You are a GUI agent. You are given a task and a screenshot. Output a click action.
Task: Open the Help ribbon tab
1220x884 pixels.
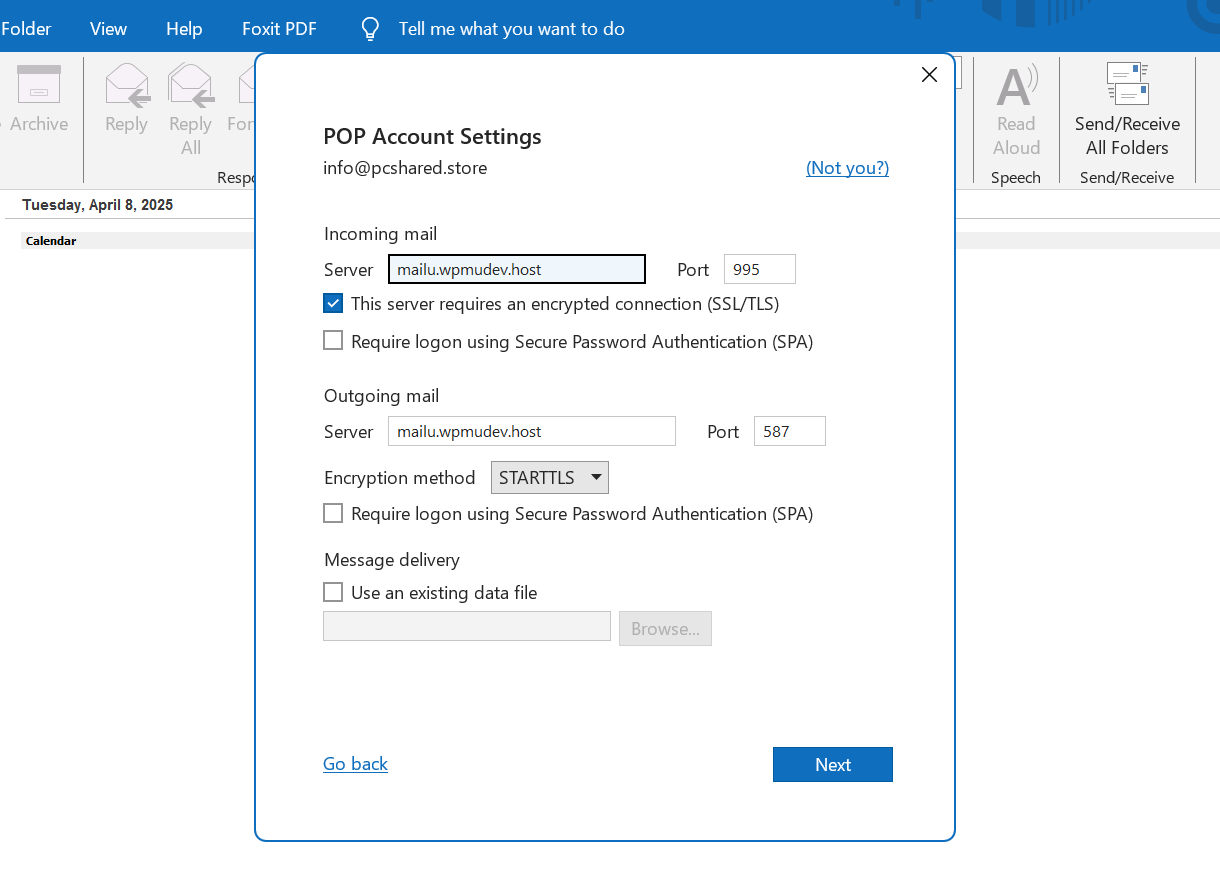[184, 29]
